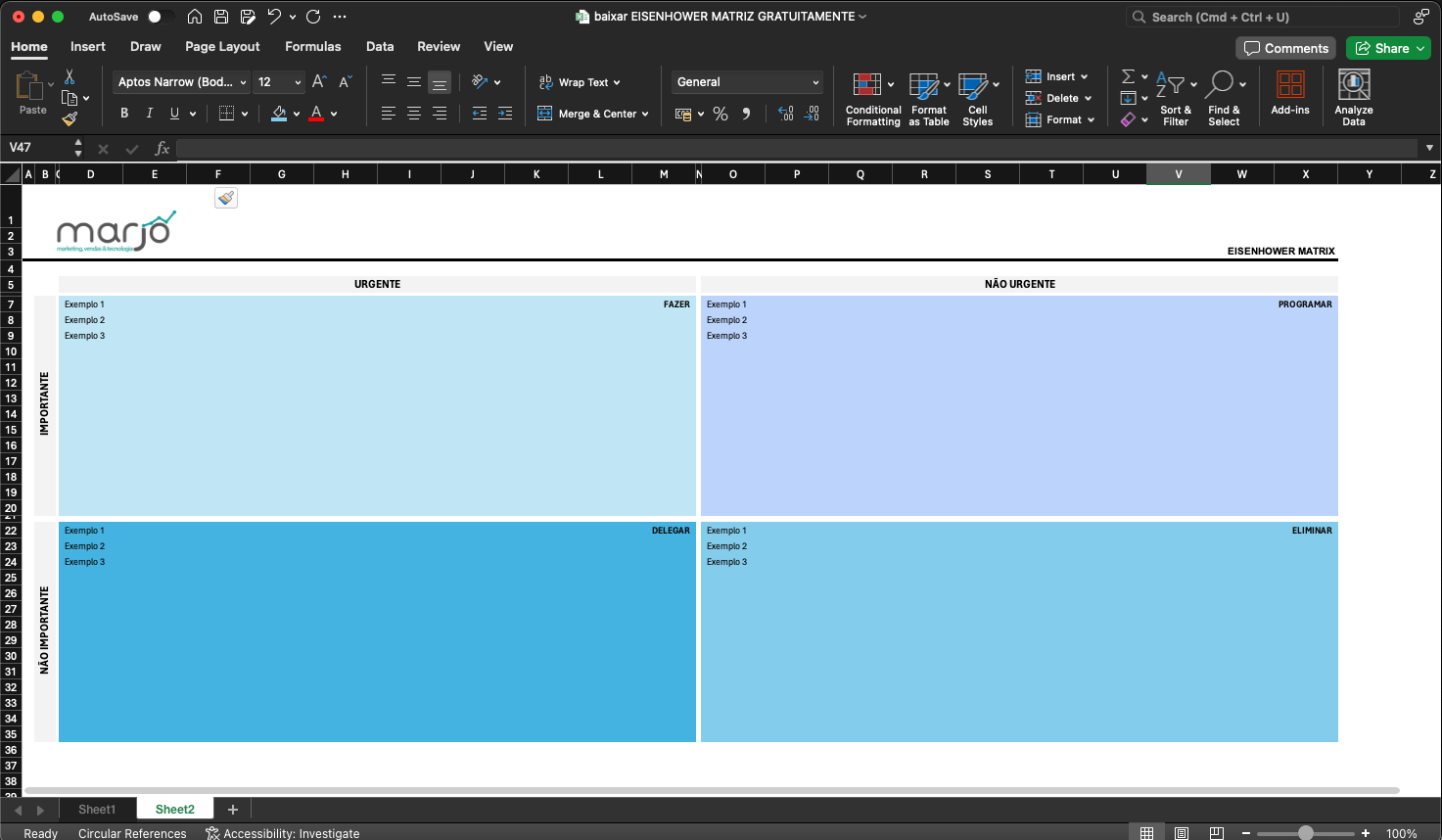The image size is (1442, 840).
Task: Click Analyze Data
Action: point(1354,99)
